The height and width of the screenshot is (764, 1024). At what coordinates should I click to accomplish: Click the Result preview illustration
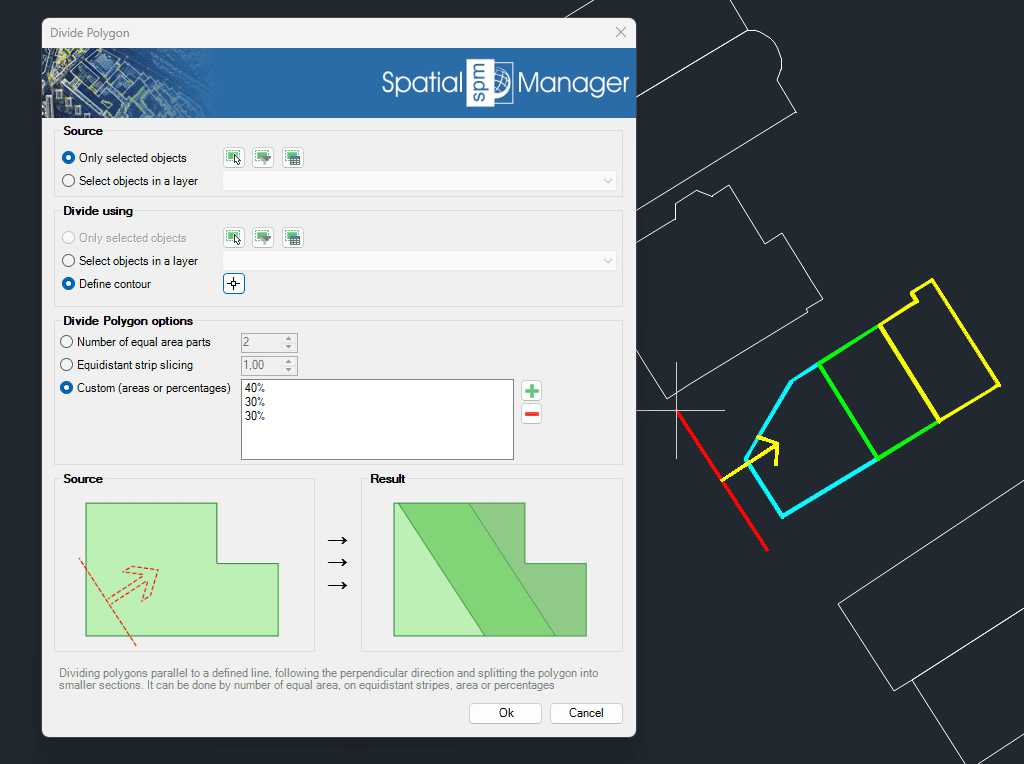click(x=490, y=569)
